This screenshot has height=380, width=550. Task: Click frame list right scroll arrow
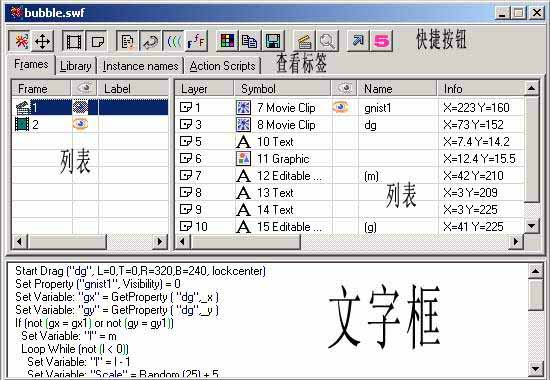tap(160, 241)
